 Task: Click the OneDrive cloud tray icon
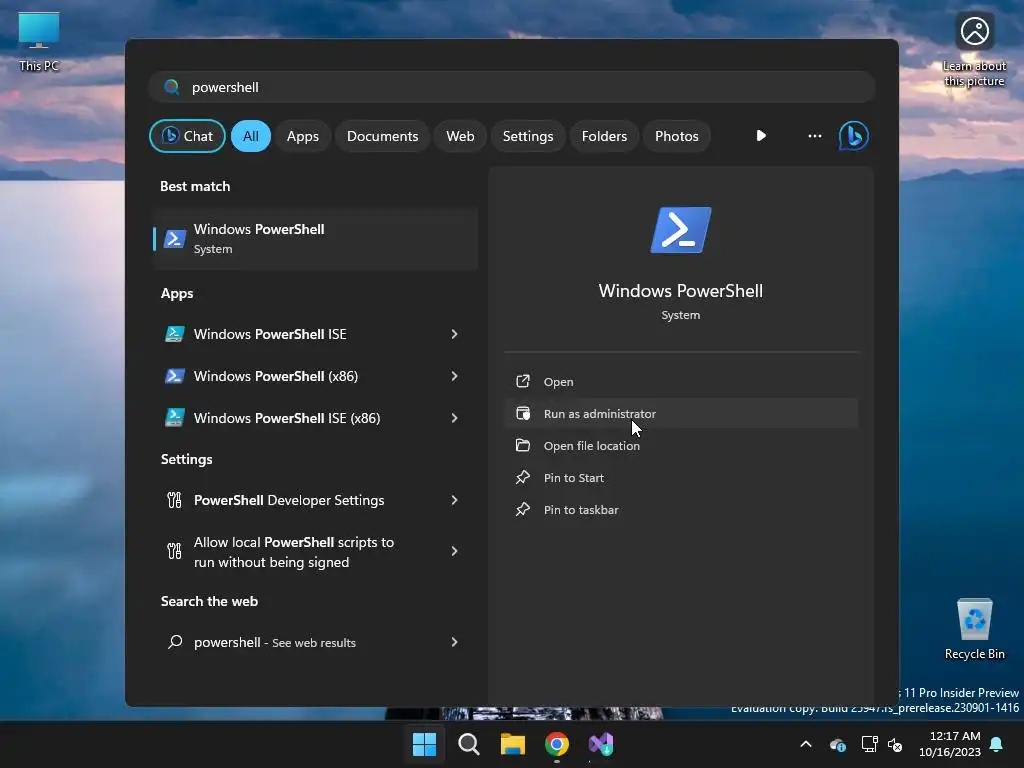point(837,744)
